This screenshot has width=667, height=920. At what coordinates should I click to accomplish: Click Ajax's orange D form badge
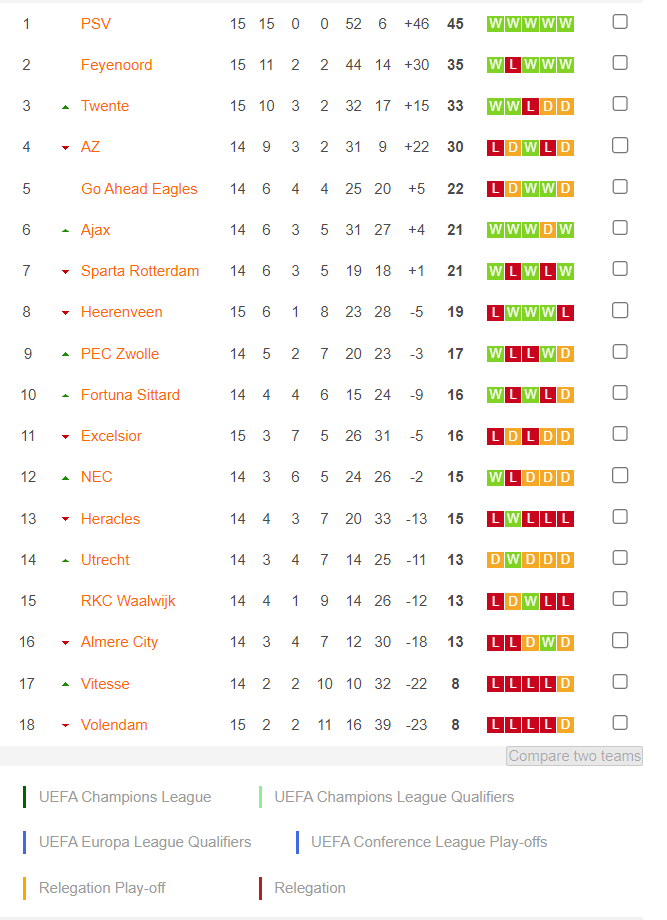pyautogui.click(x=548, y=230)
